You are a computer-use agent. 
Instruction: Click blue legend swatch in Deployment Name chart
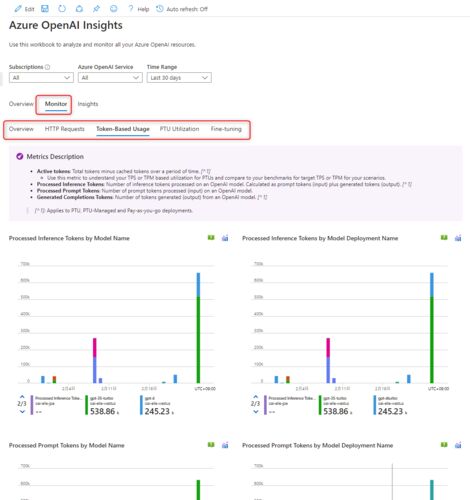tap(374, 405)
